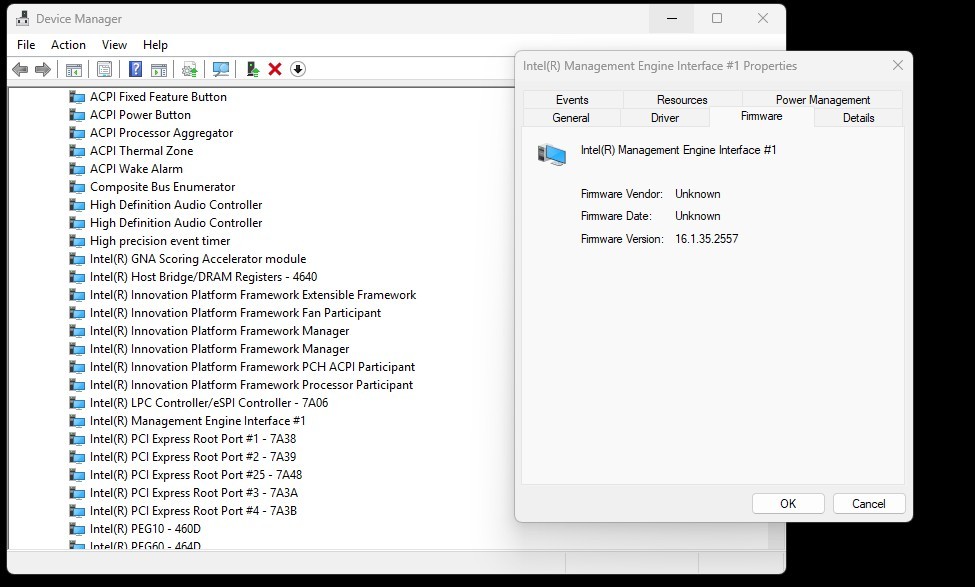Click the Device Manager title bar app icon
The image size is (975, 587).
click(x=22, y=19)
